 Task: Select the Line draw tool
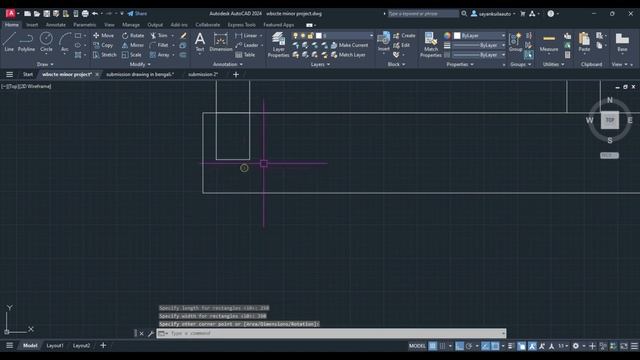(9, 42)
